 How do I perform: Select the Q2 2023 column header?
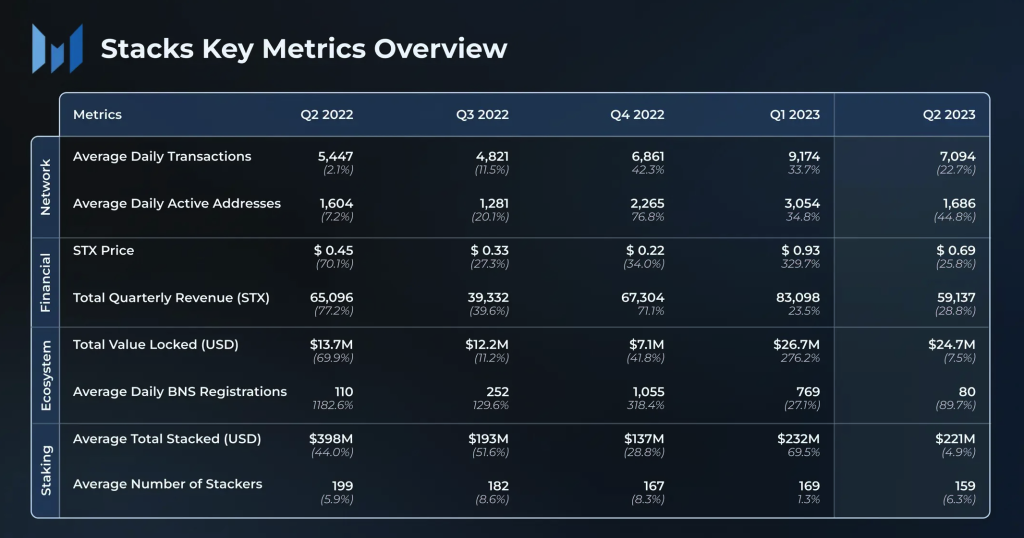pos(949,114)
